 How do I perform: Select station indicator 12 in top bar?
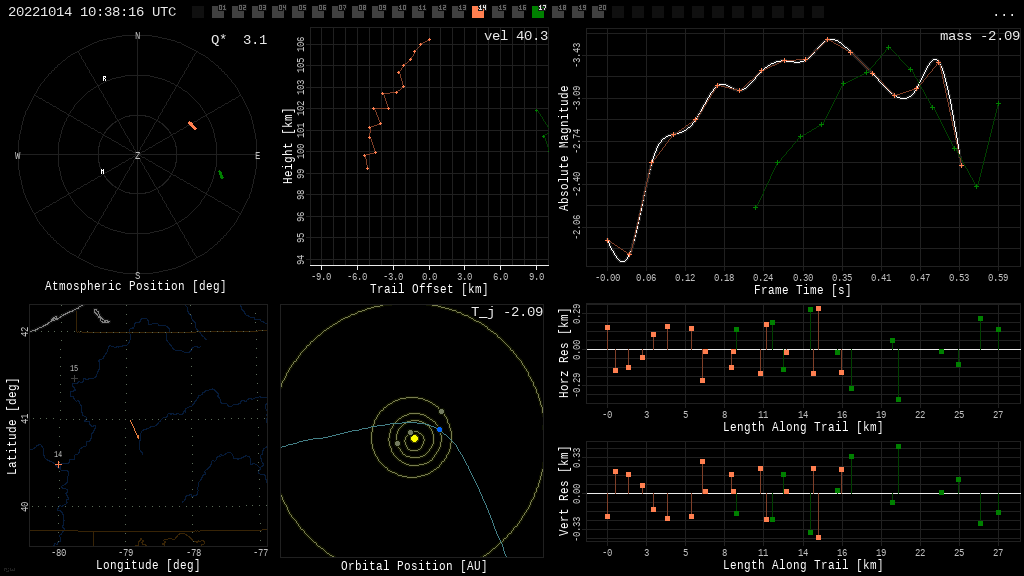pos(438,11)
